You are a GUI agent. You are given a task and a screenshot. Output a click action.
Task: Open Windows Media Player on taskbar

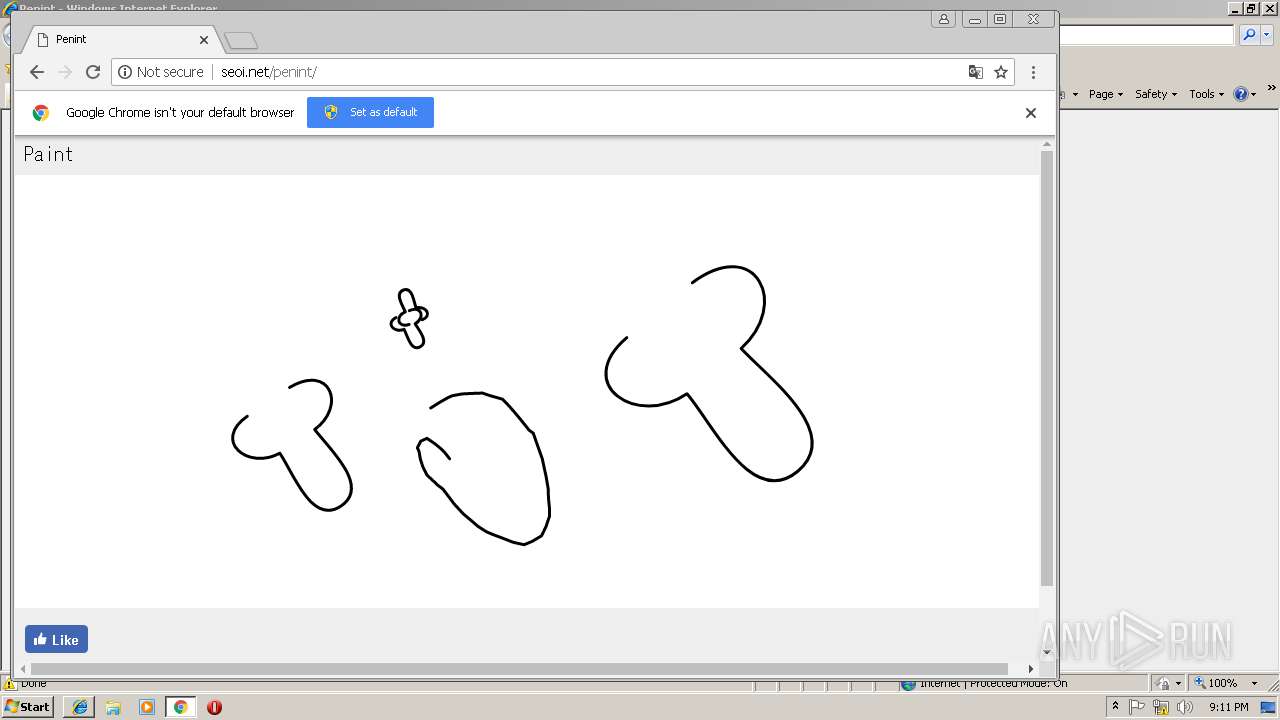coord(147,707)
